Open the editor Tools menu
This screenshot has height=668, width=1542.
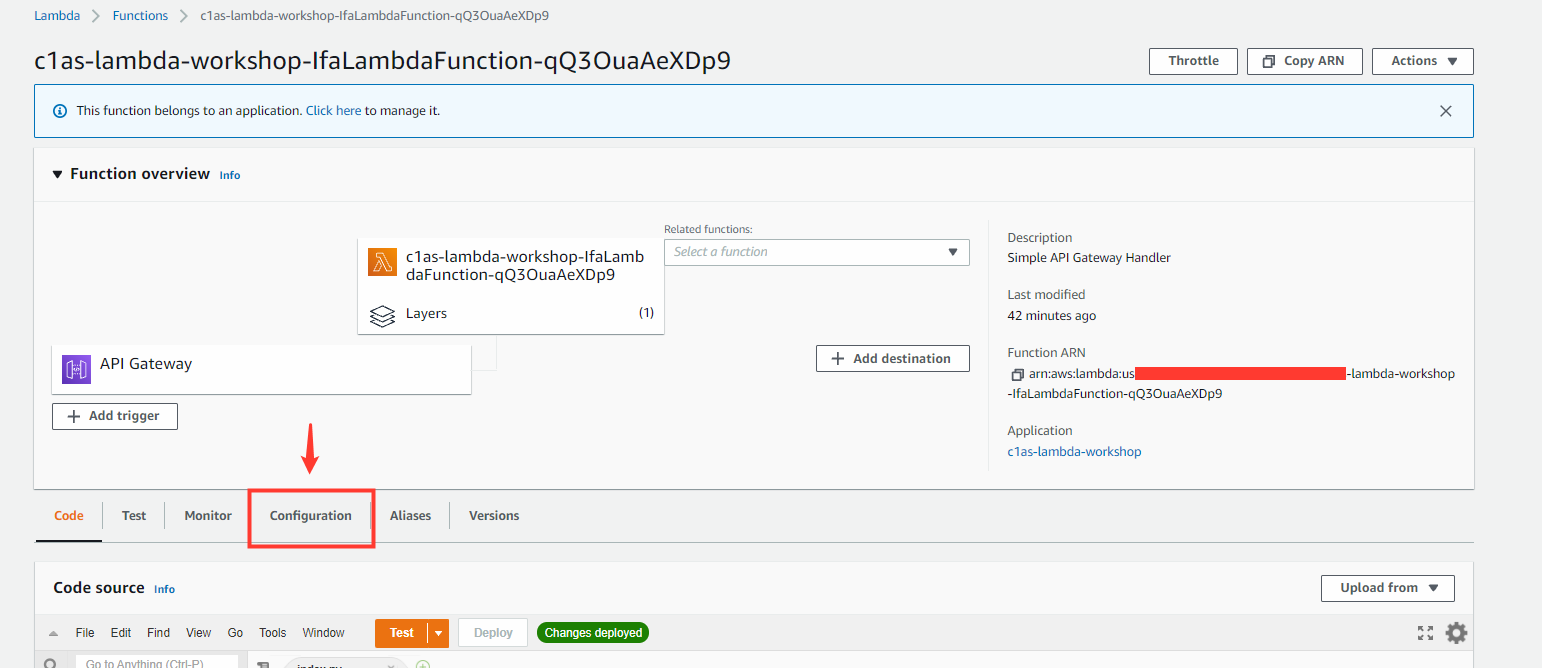[273, 633]
